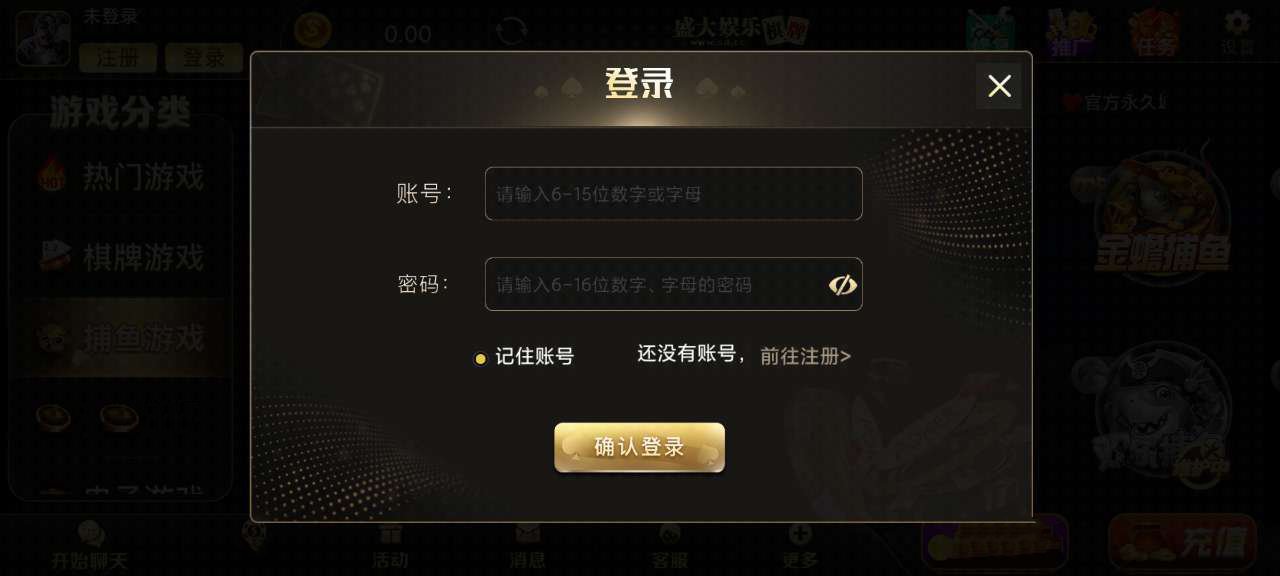
Task: Open the 前往注册 link
Action: (x=805, y=355)
